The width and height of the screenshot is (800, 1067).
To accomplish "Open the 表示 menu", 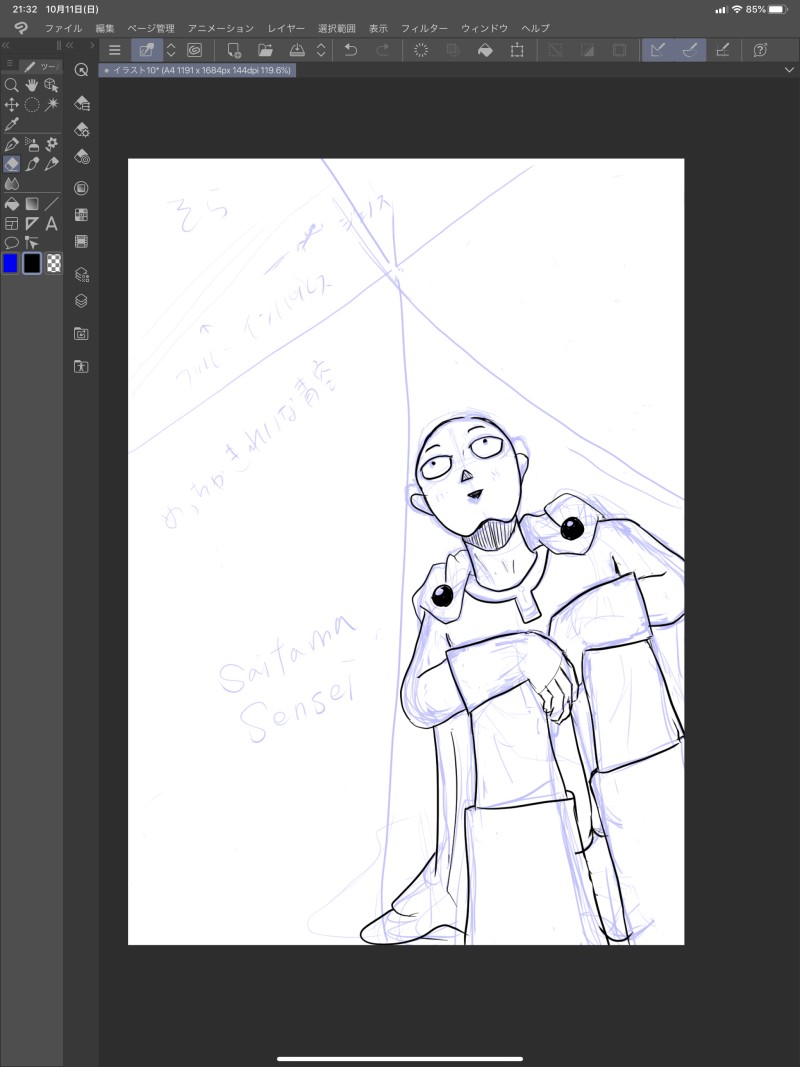I will (378, 29).
